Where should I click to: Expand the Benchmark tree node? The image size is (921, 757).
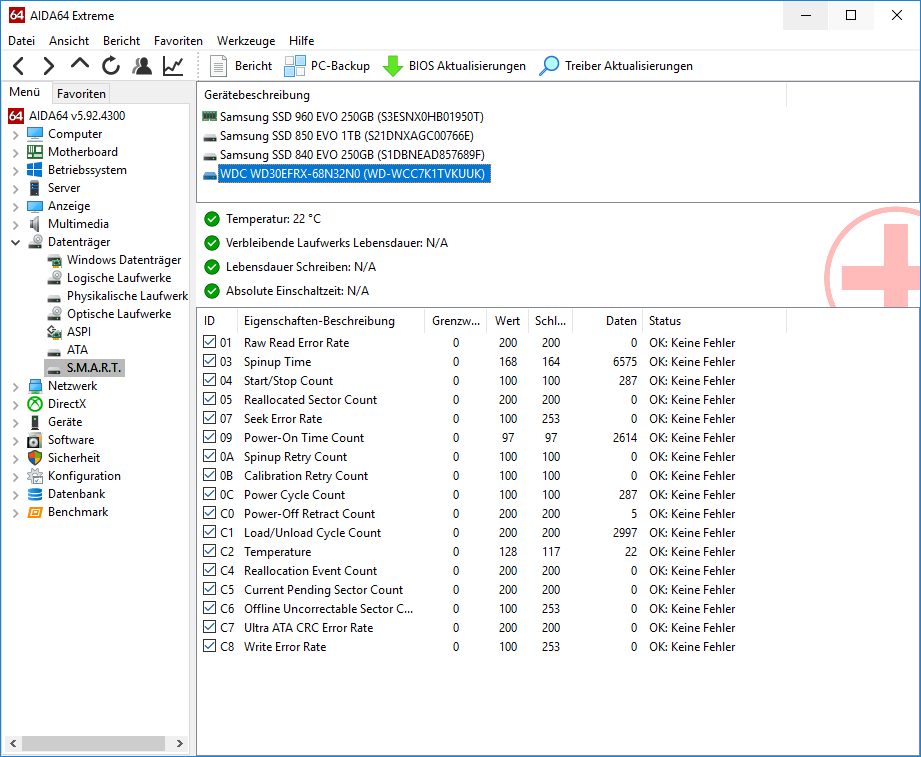[15, 513]
